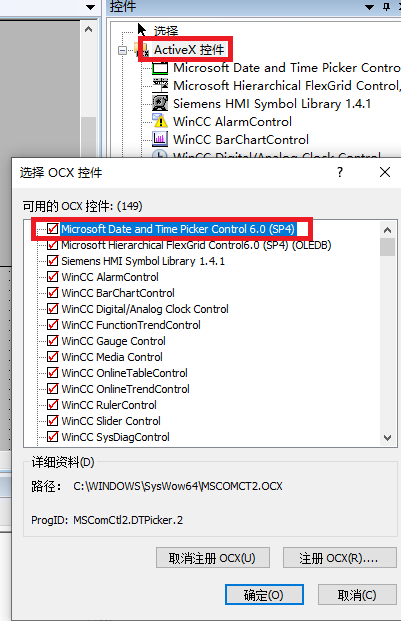Select WinCC Slider Control list entry
401x621 pixels.
111,421
